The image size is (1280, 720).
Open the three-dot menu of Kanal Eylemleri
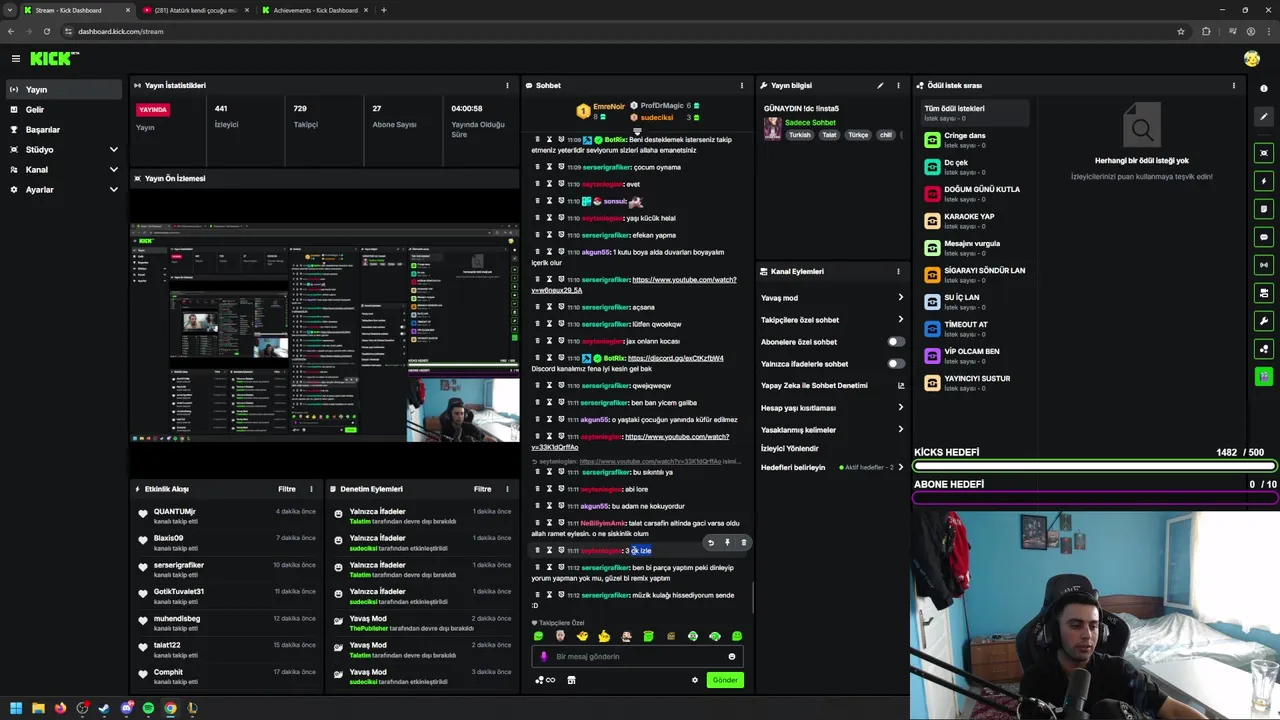point(898,271)
